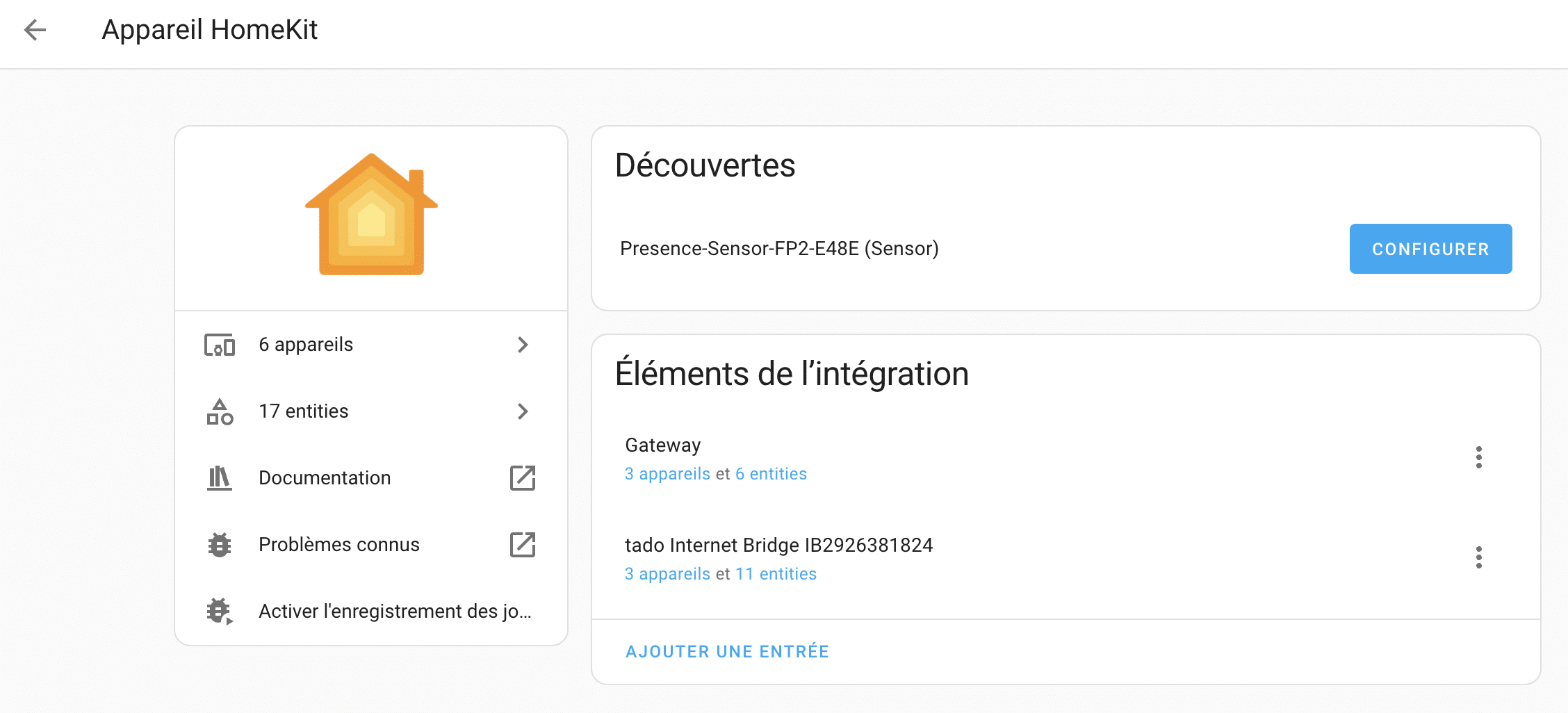The image size is (1568, 713).
Task: Click the devices icon beside 6 appareils
Action: pyautogui.click(x=220, y=345)
